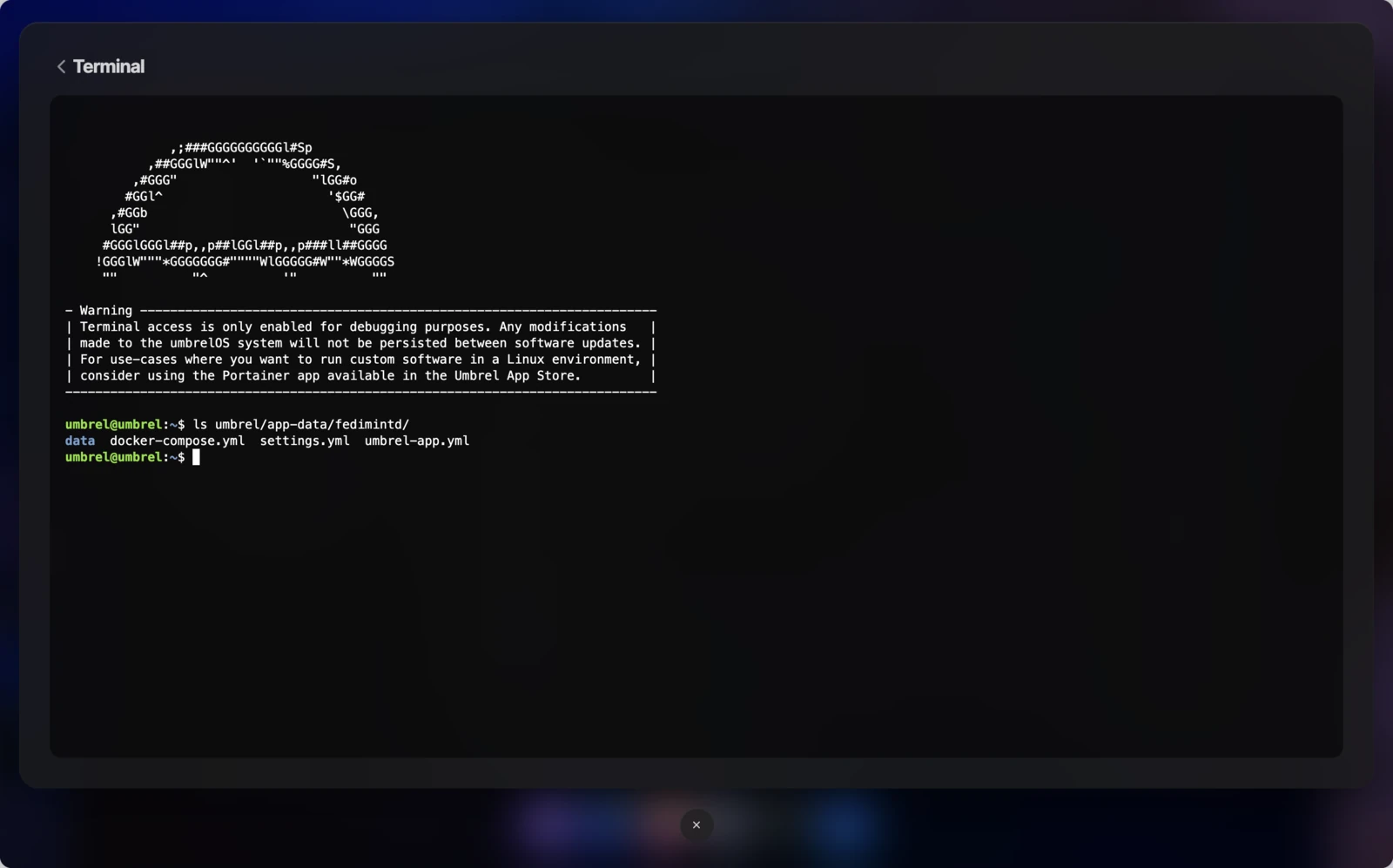
Task: Click the Portainer app mention in the warning
Action: (256, 375)
